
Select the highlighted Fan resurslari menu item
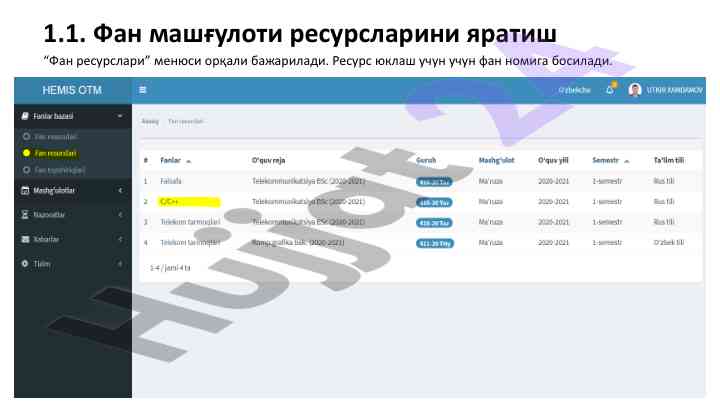[x=56, y=153]
